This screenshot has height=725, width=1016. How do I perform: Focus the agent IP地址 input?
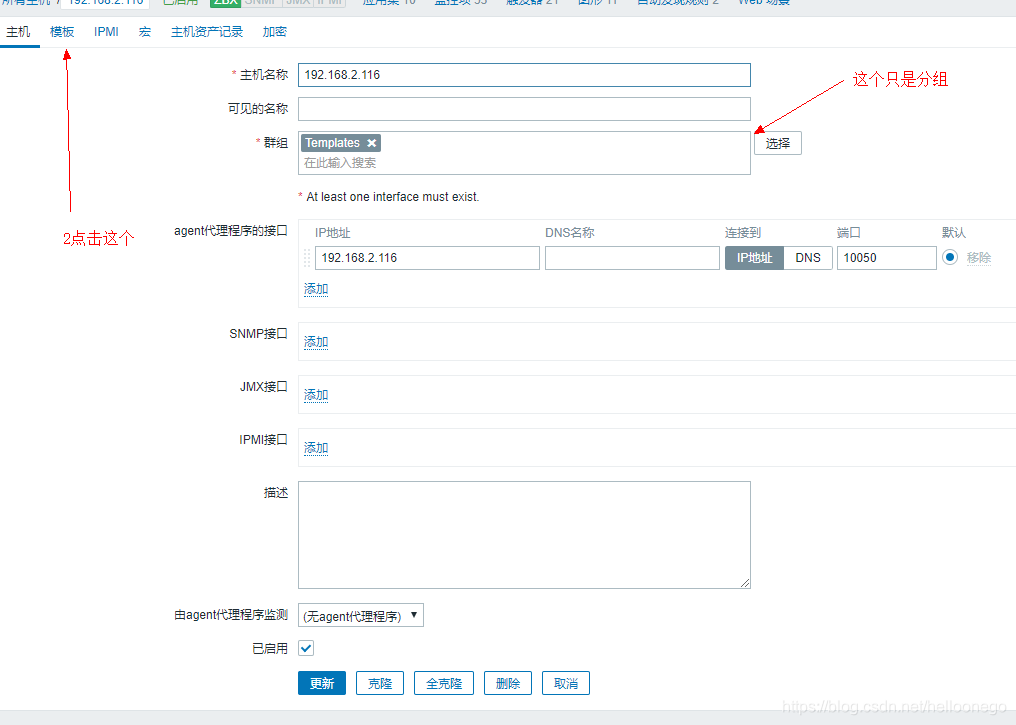(427, 258)
